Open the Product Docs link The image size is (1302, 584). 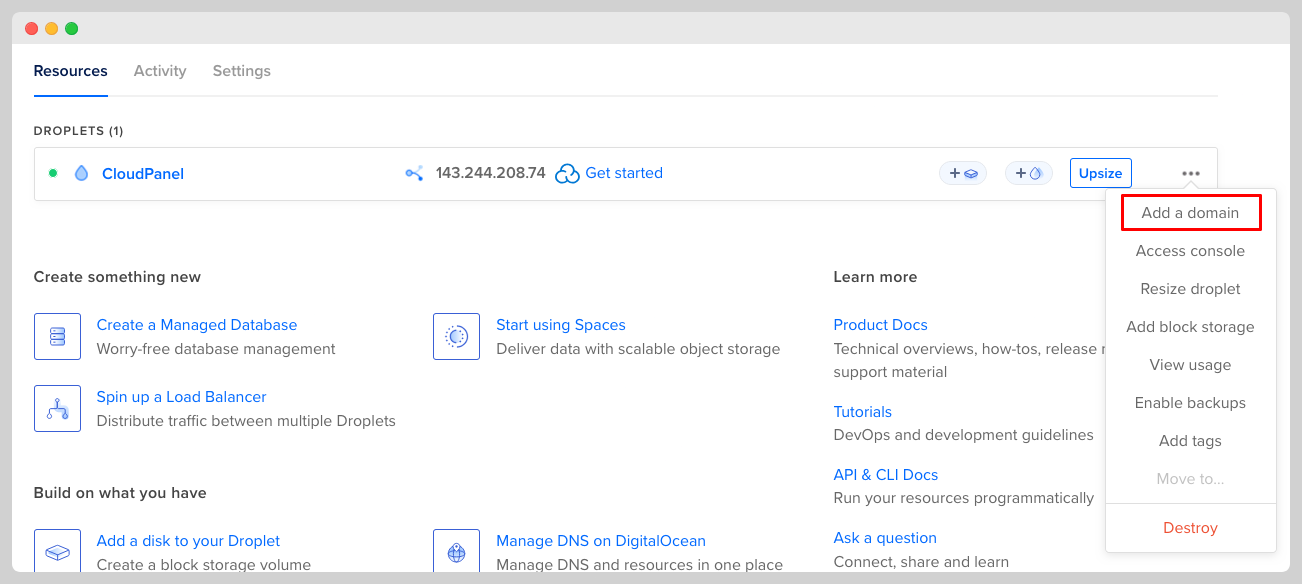pos(880,325)
